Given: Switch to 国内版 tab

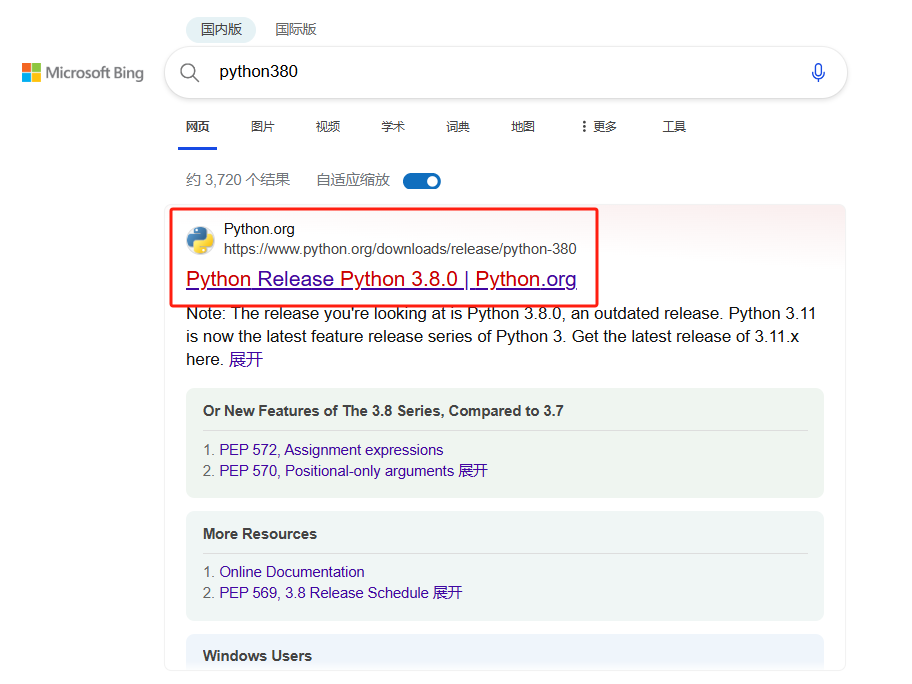Looking at the screenshot, I should point(221,29).
